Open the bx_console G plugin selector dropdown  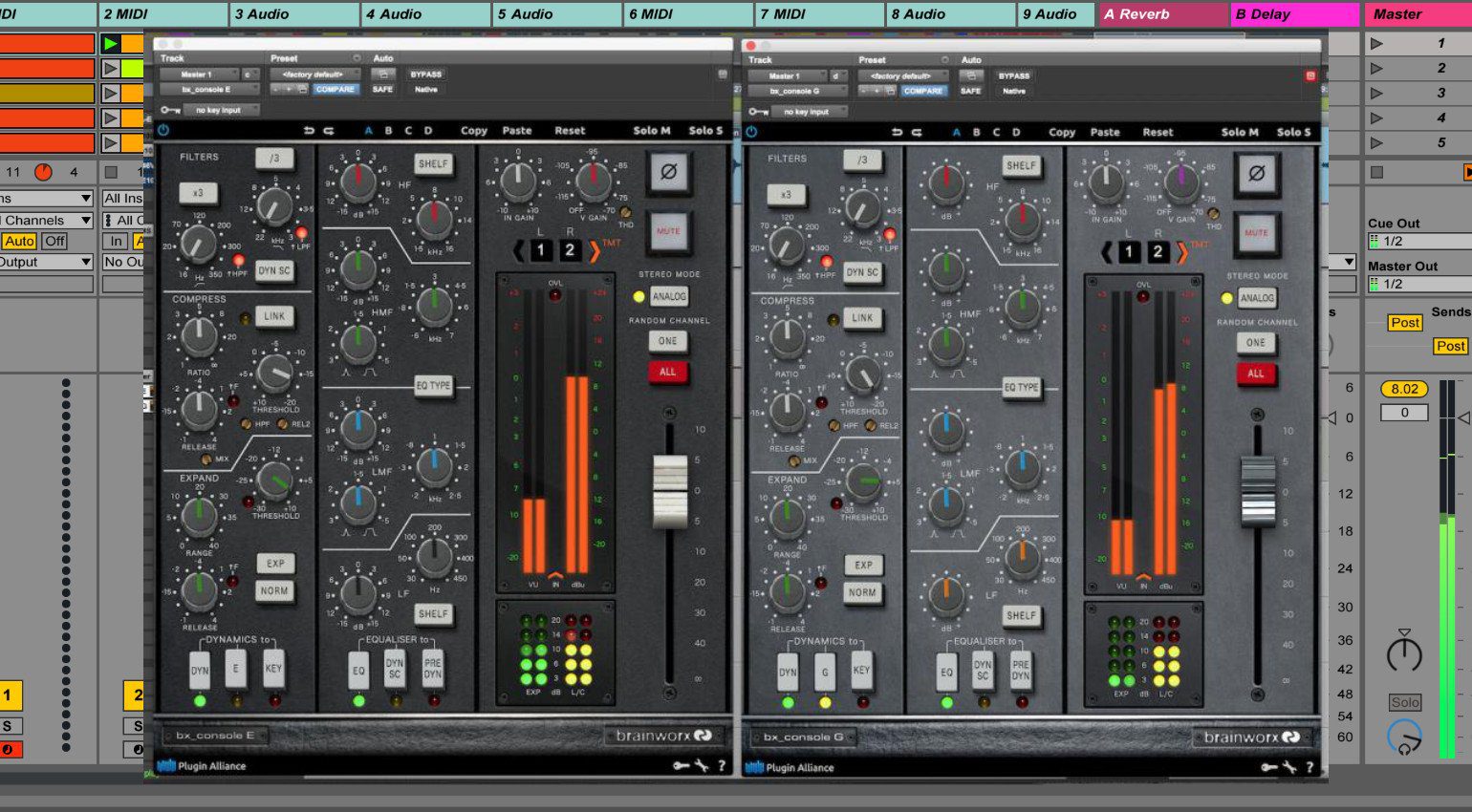tap(797, 91)
